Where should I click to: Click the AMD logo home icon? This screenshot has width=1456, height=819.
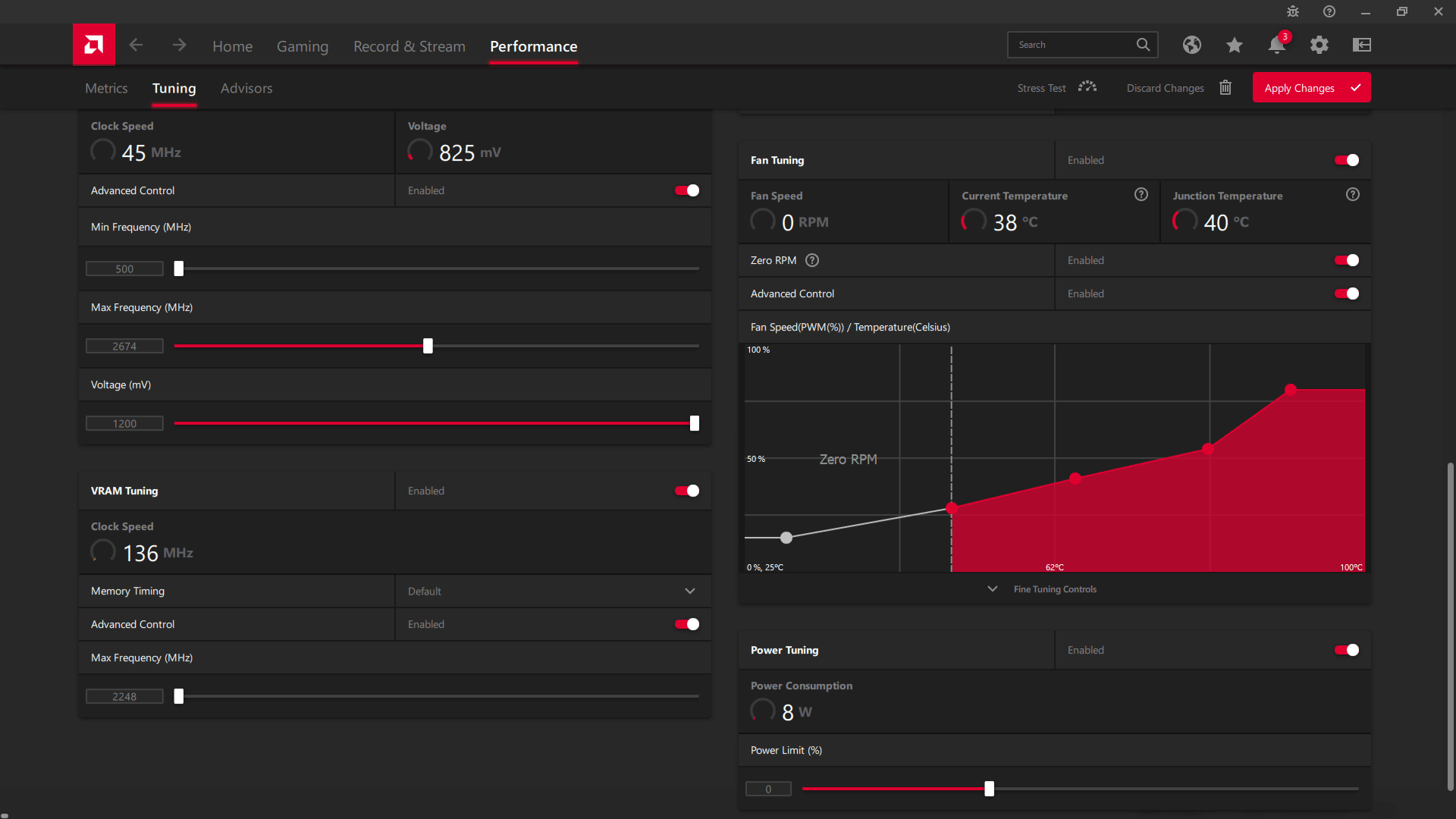pyautogui.click(x=94, y=45)
